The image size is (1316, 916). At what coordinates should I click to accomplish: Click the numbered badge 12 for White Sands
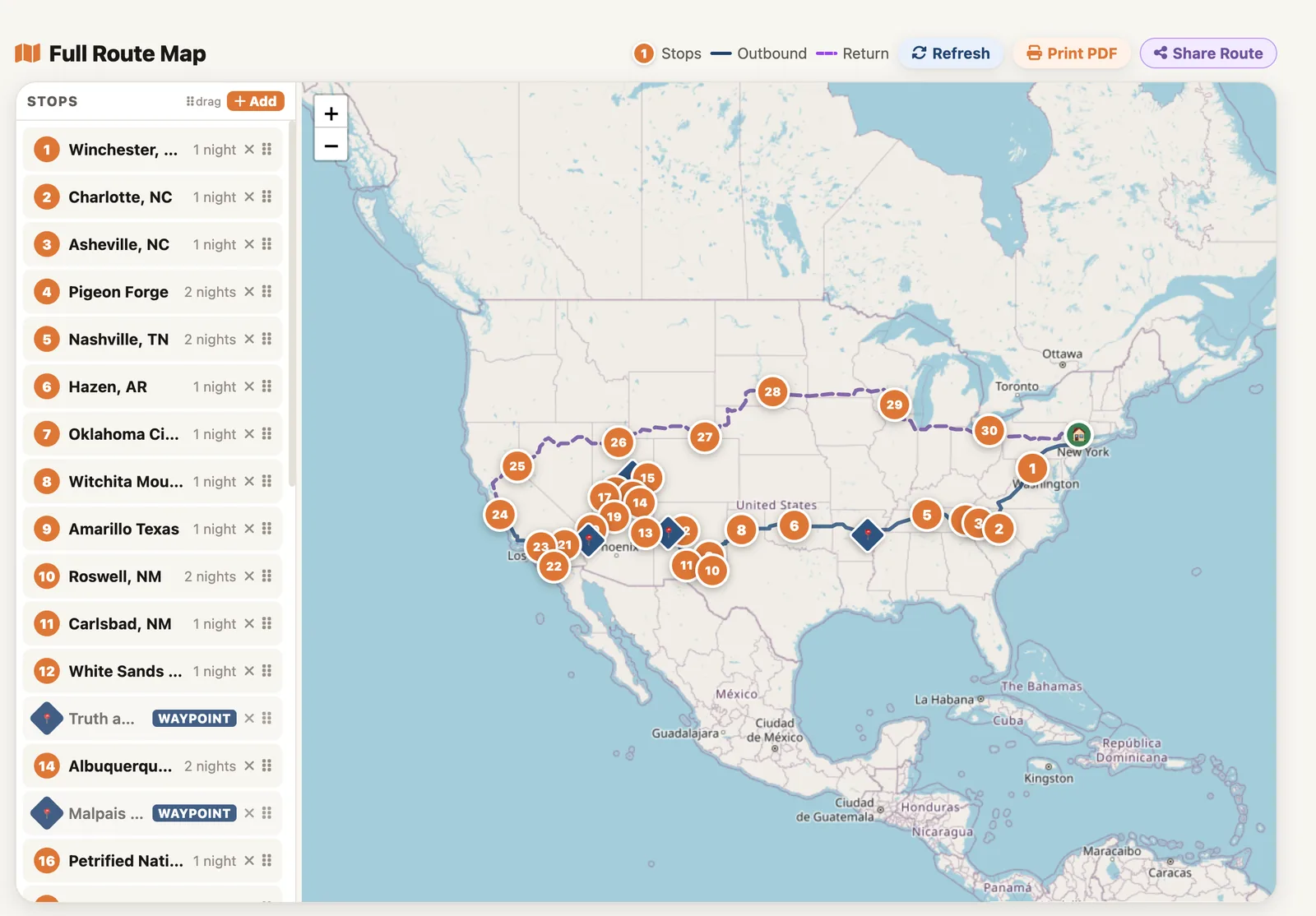[47, 671]
